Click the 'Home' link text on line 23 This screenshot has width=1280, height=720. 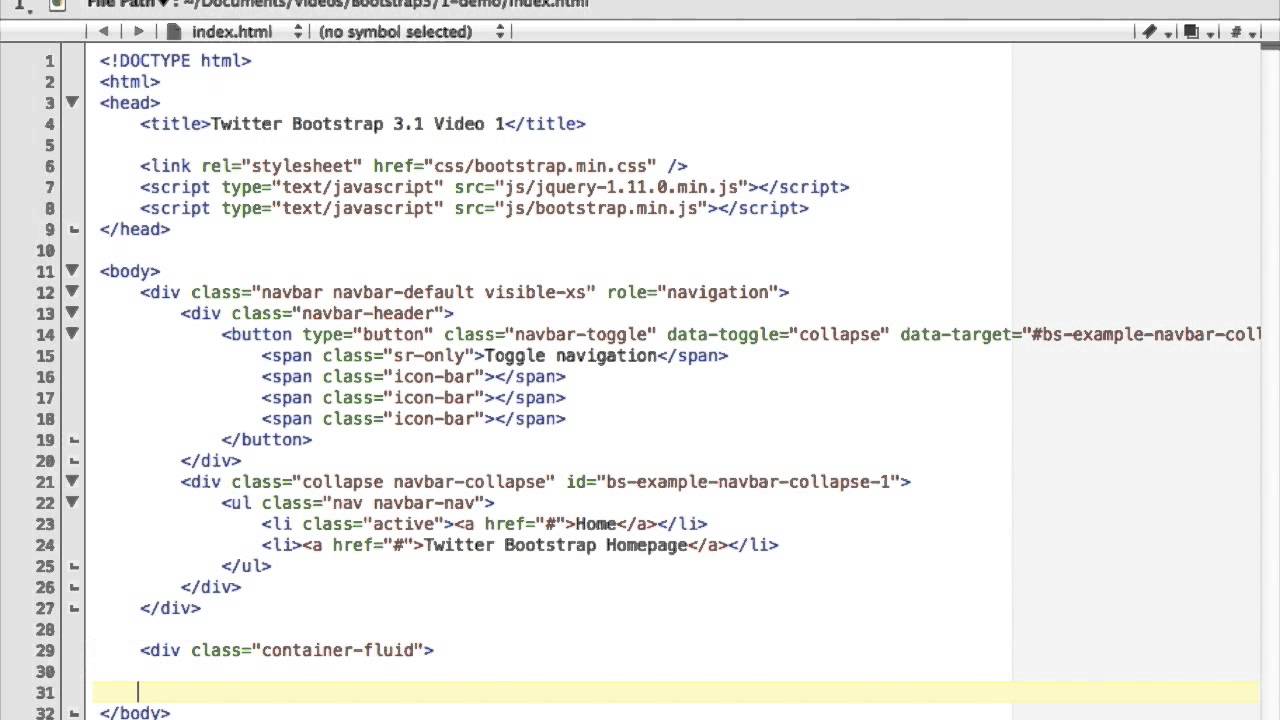click(x=596, y=524)
